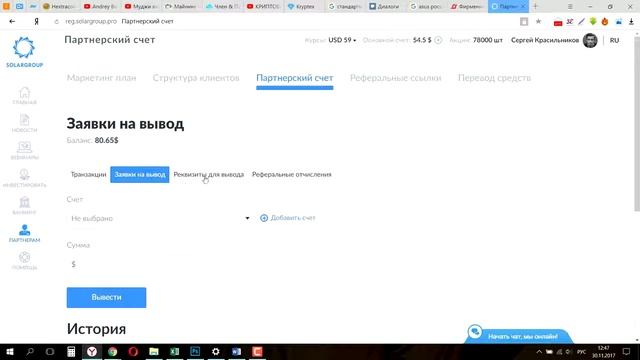Launch Calculator from the taskbar
The width and height of the screenshot is (640, 360).
pyautogui.click(x=71, y=351)
